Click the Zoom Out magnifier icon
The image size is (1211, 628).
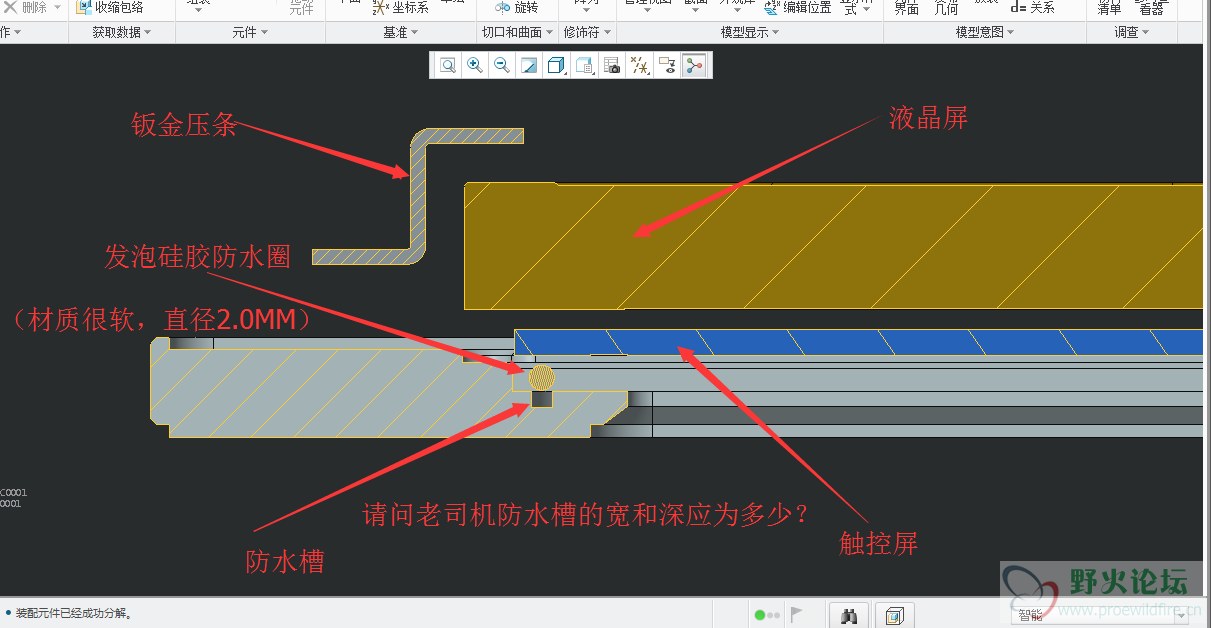[x=502, y=66]
